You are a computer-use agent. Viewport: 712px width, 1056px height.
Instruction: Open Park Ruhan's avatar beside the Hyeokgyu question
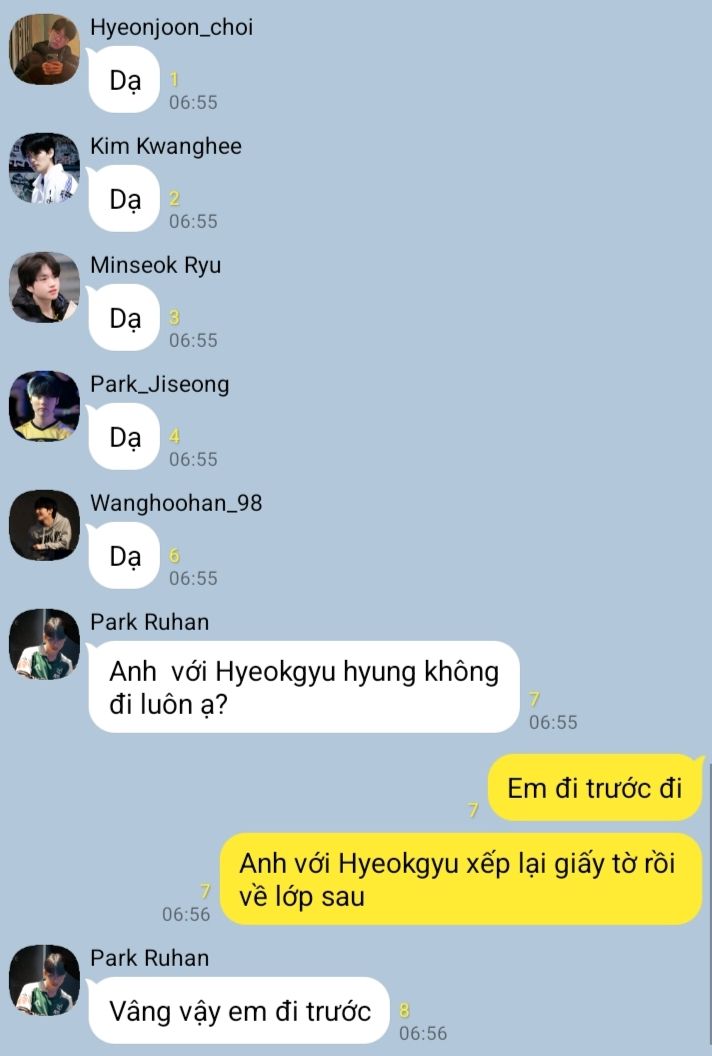(x=44, y=645)
